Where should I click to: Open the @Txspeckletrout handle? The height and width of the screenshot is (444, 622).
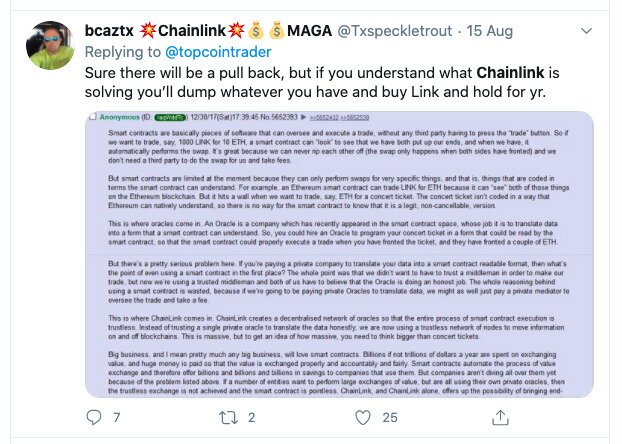[394, 31]
